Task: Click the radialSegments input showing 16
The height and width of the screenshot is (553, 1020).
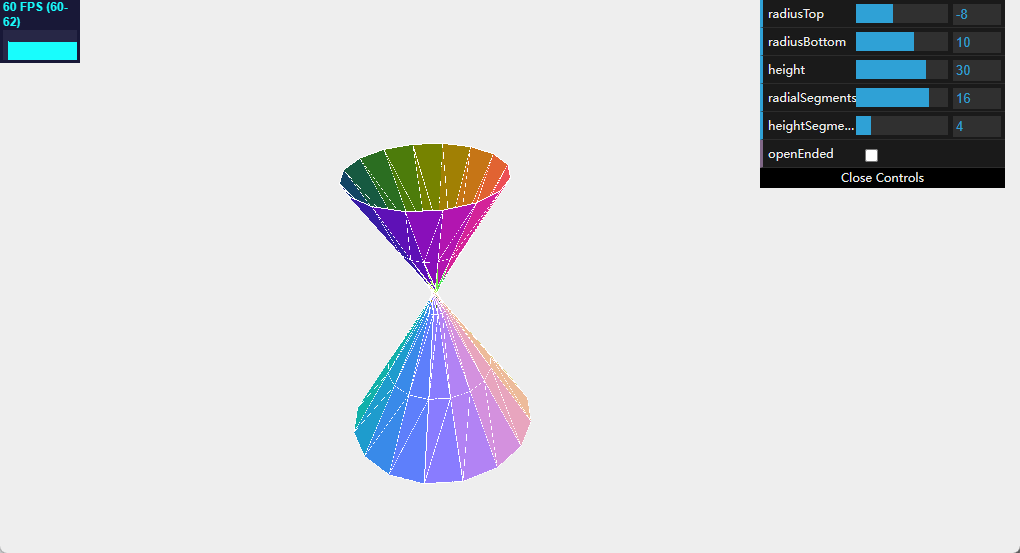Action: coord(976,98)
